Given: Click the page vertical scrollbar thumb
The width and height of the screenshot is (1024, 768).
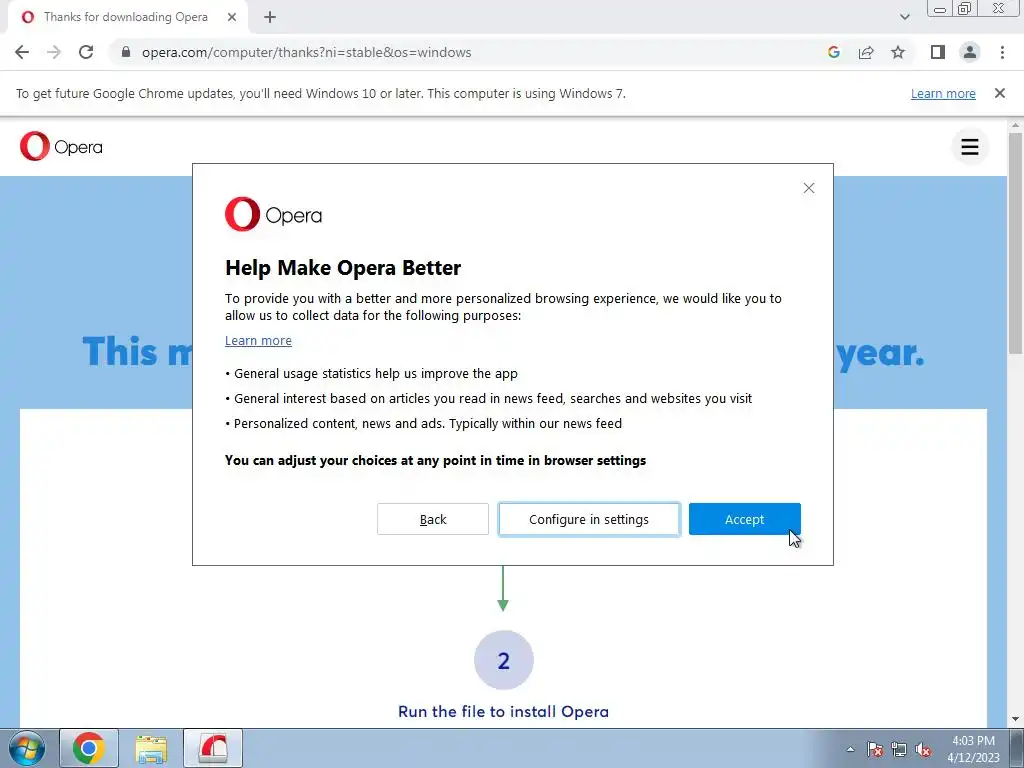Looking at the screenshot, I should (1015, 243).
